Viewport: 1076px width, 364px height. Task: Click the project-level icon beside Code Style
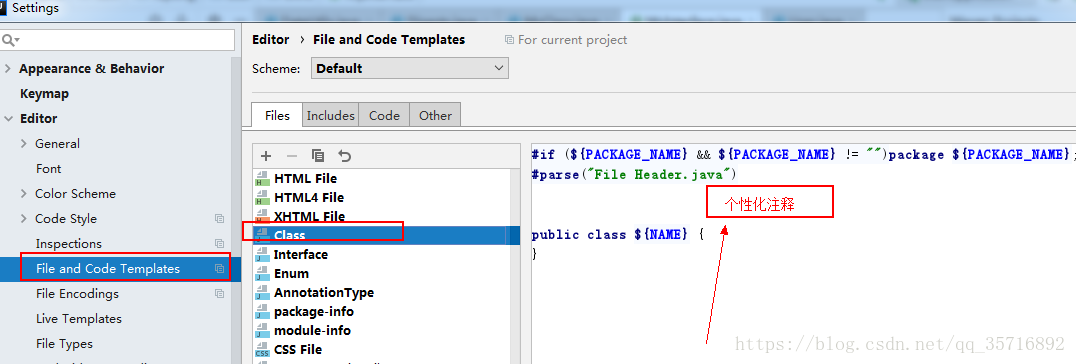click(220, 219)
